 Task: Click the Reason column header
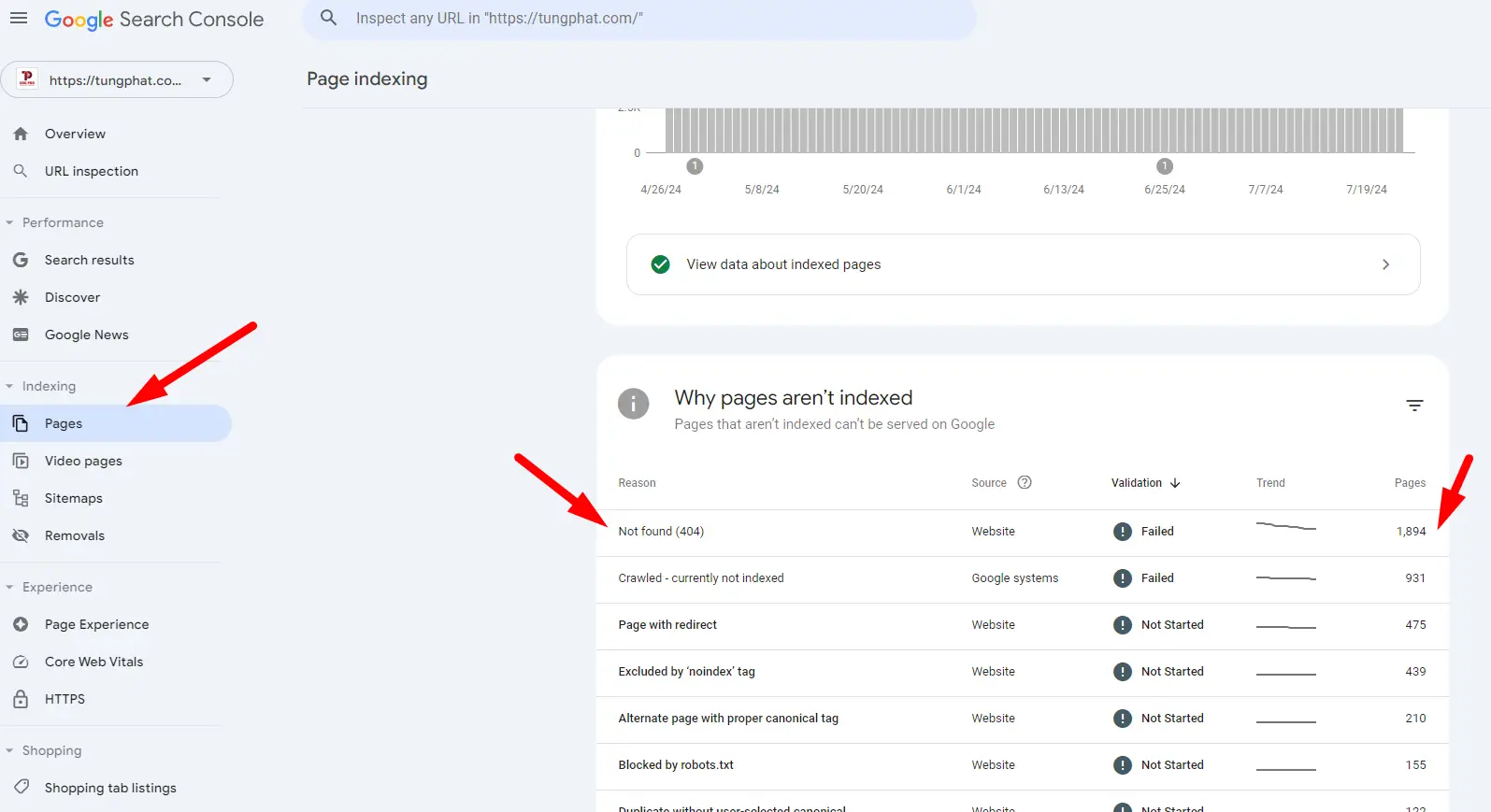click(637, 483)
